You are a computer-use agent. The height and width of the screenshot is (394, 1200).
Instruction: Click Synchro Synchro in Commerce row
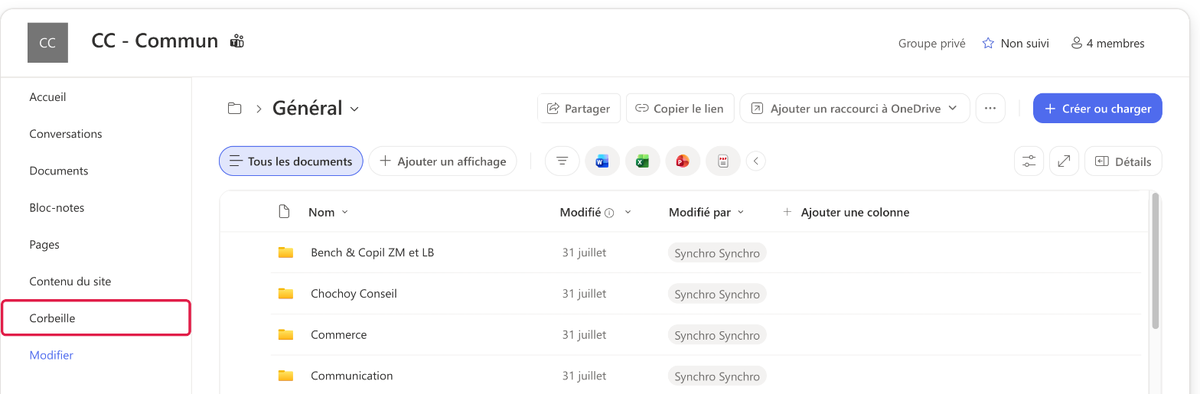click(x=717, y=335)
